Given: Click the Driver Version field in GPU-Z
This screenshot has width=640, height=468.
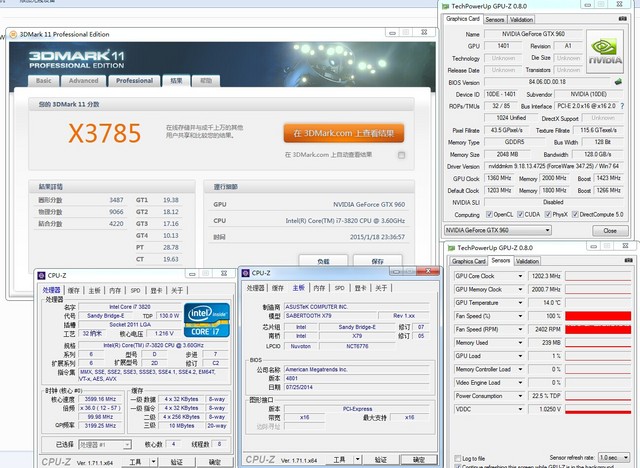Looking at the screenshot, I should point(554,166).
